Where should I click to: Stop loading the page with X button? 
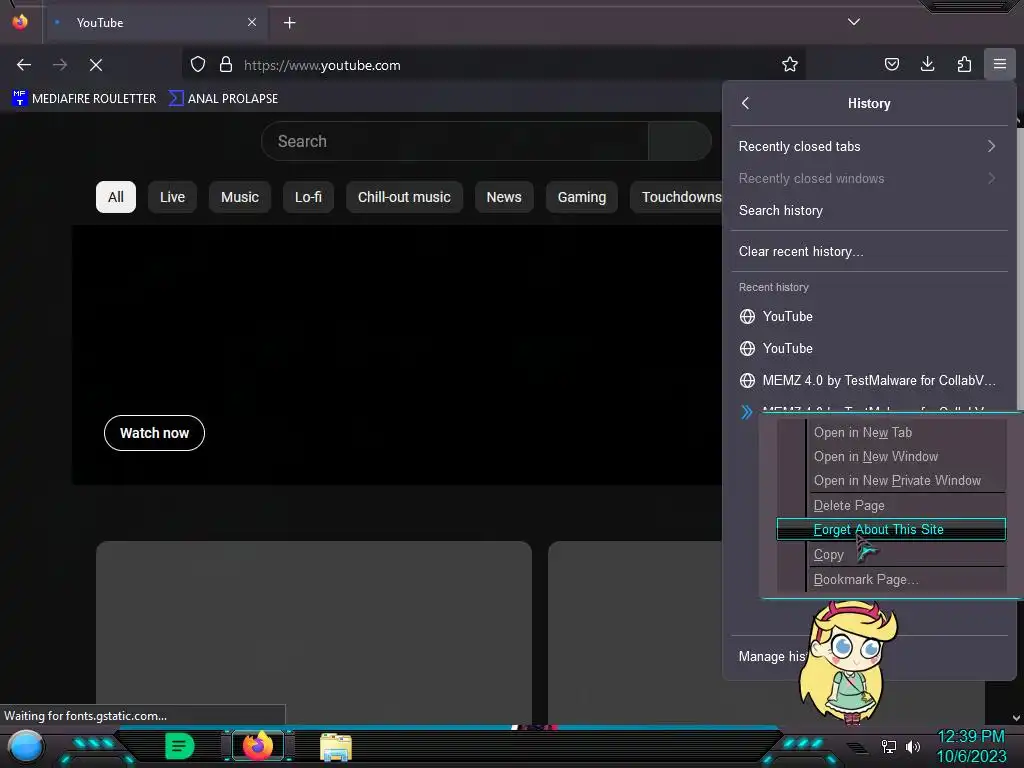tap(96, 65)
